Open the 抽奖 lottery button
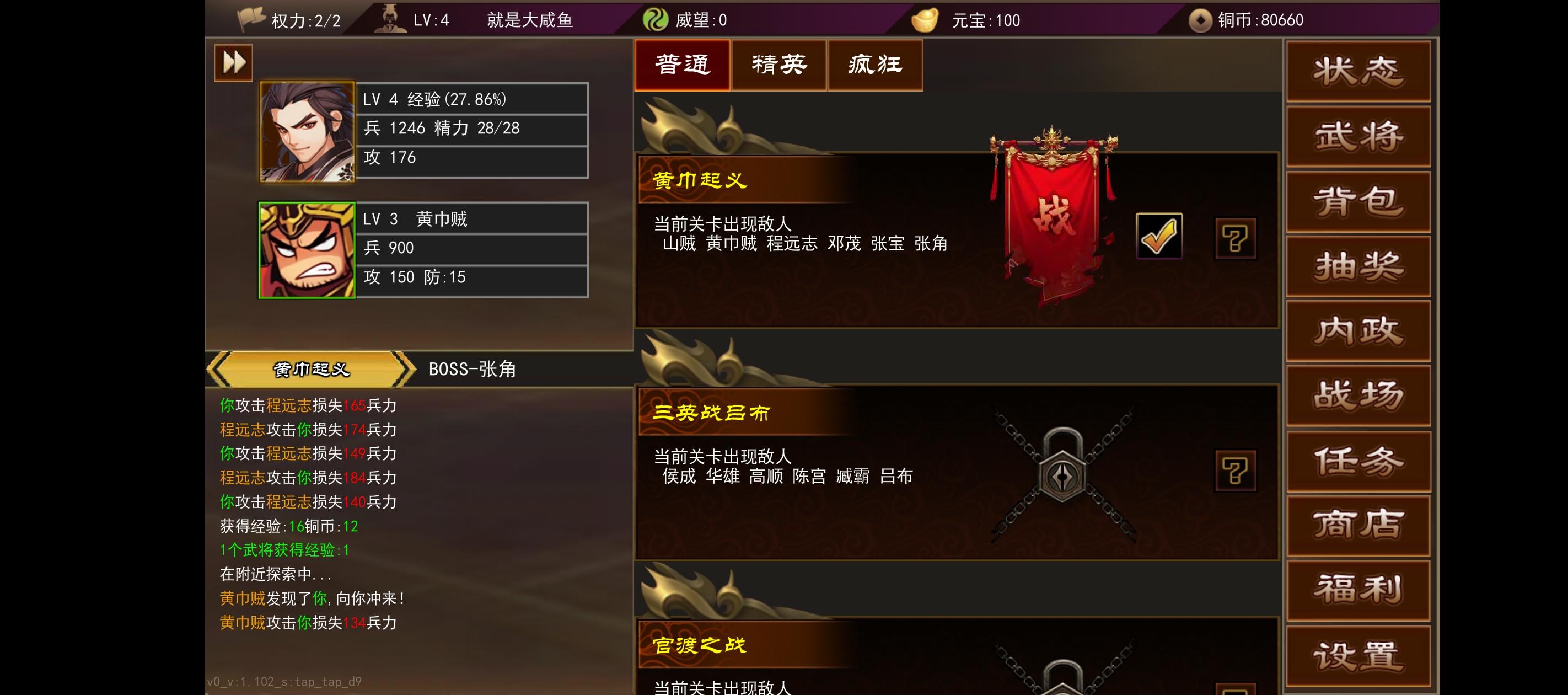 click(1358, 266)
